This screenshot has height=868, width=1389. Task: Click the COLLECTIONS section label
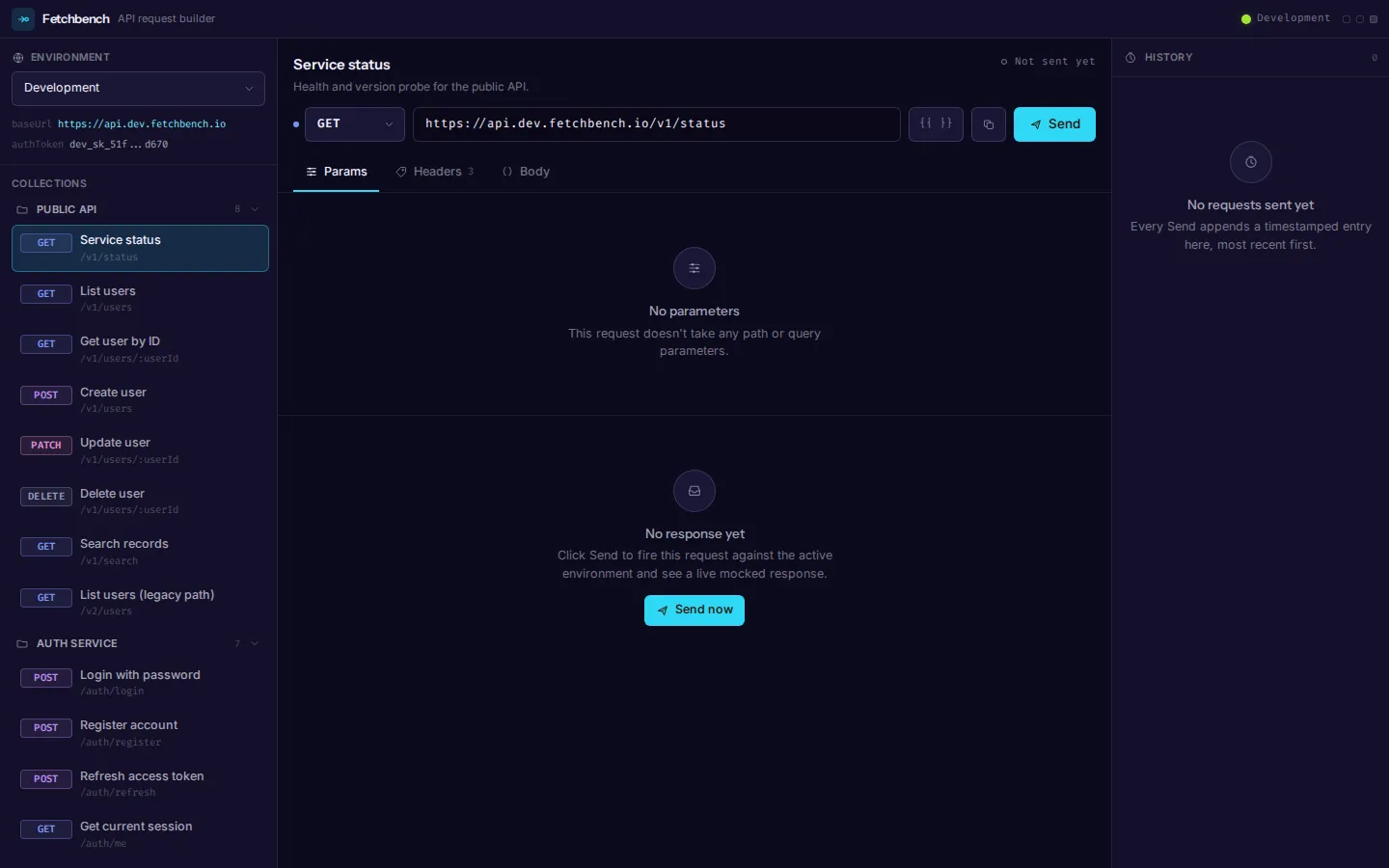[49, 183]
